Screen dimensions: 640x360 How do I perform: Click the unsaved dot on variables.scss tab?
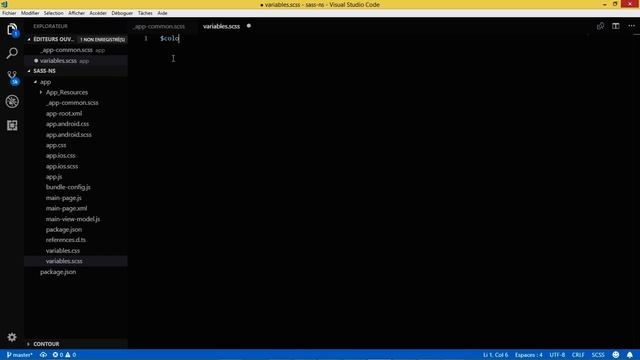pos(249,26)
